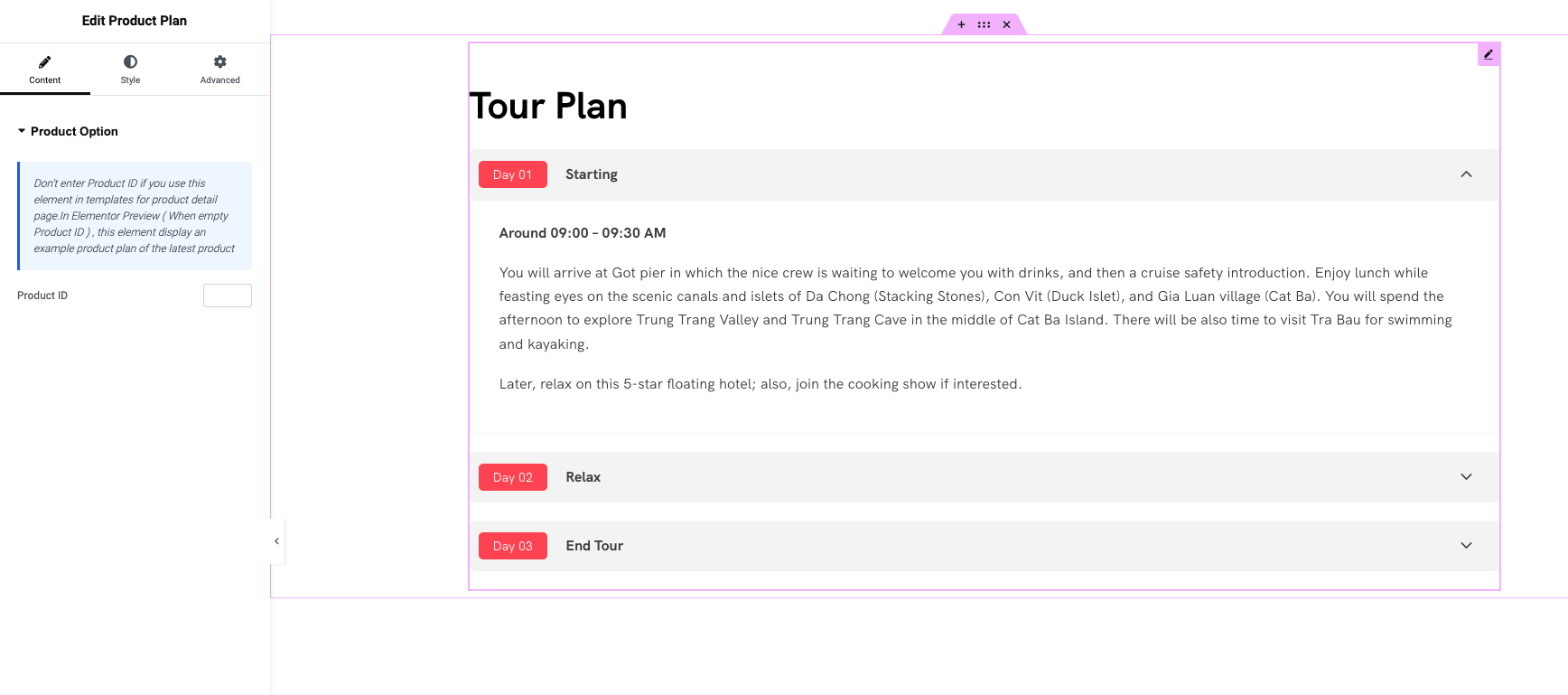Click the Advanced gear icon

[x=219, y=61]
